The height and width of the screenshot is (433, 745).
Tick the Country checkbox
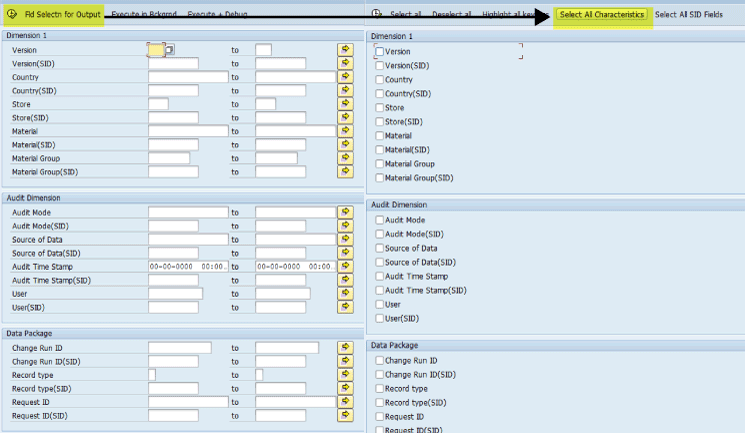click(x=379, y=79)
